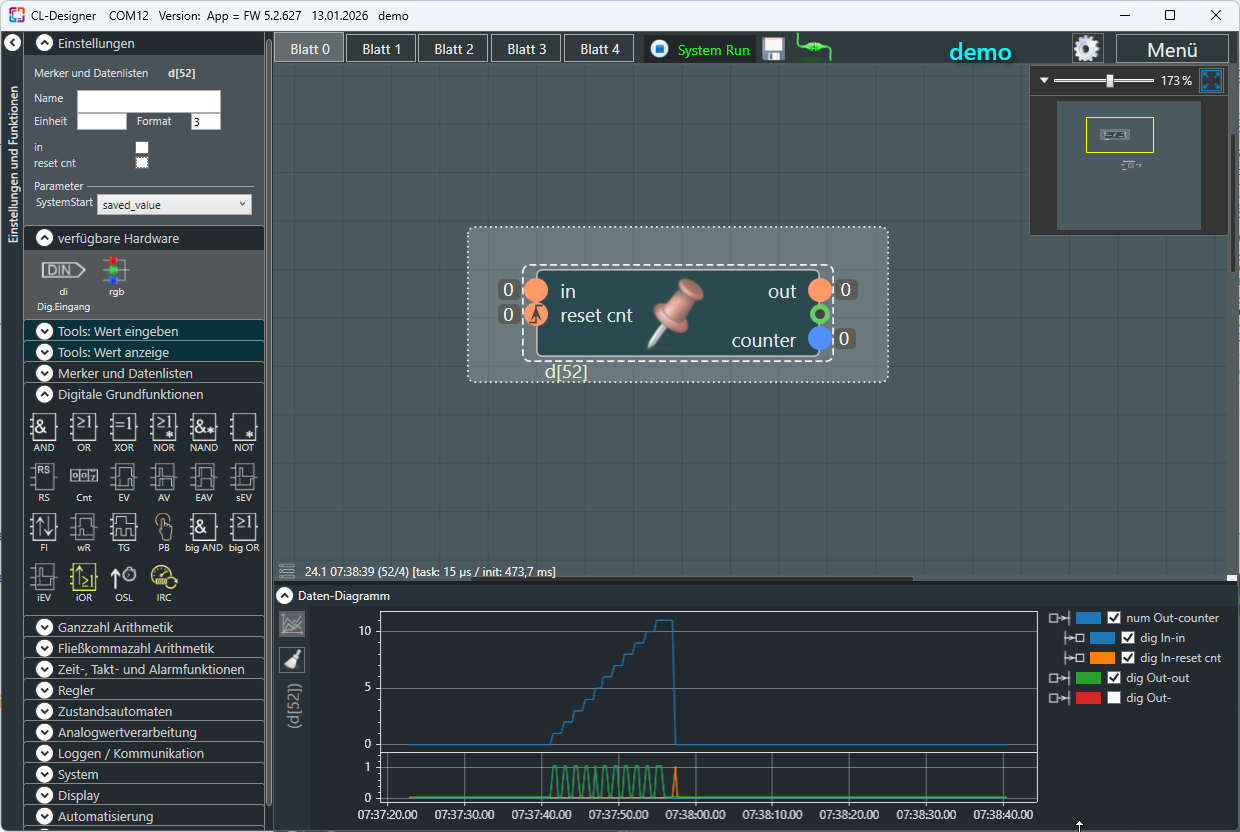
Task: Click the zoom slider handle
Action: [x=1110, y=81]
